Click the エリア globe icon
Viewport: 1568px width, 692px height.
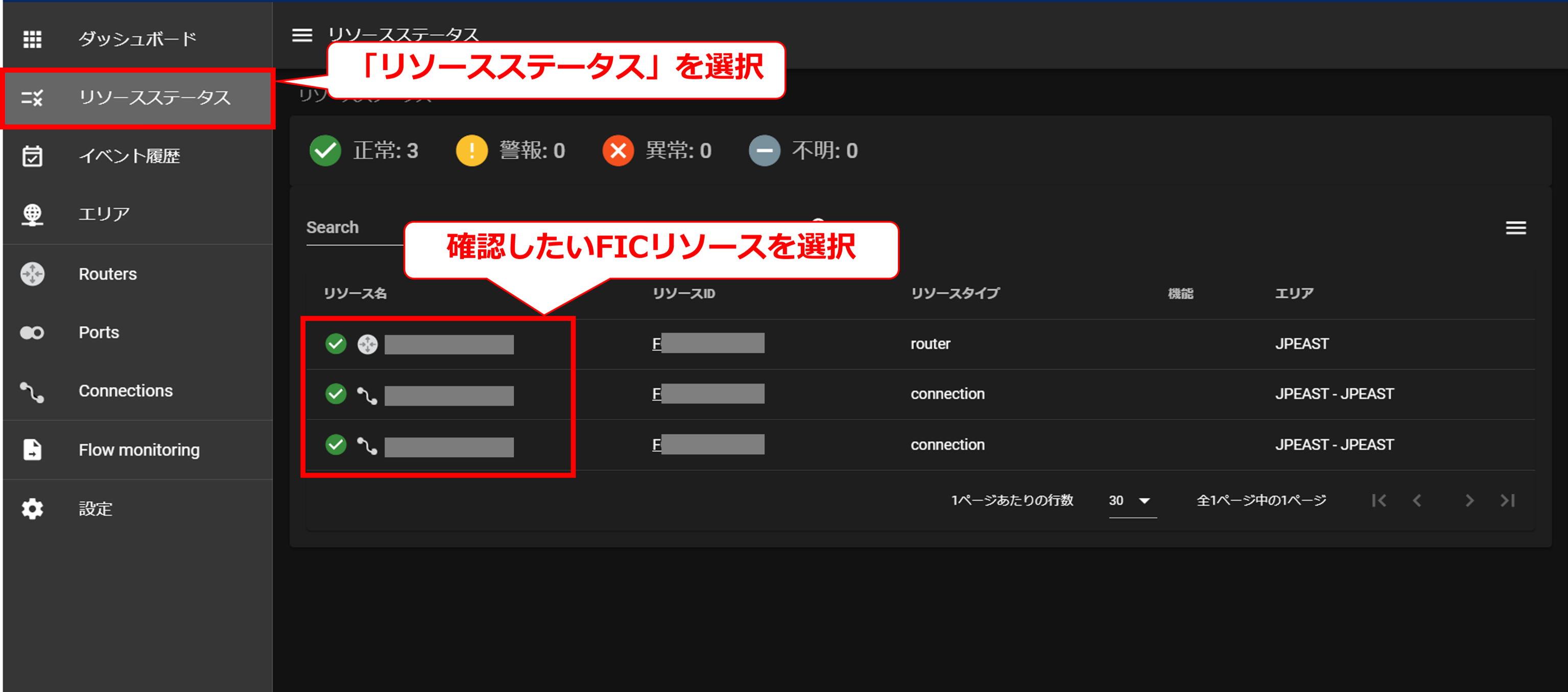pos(32,214)
